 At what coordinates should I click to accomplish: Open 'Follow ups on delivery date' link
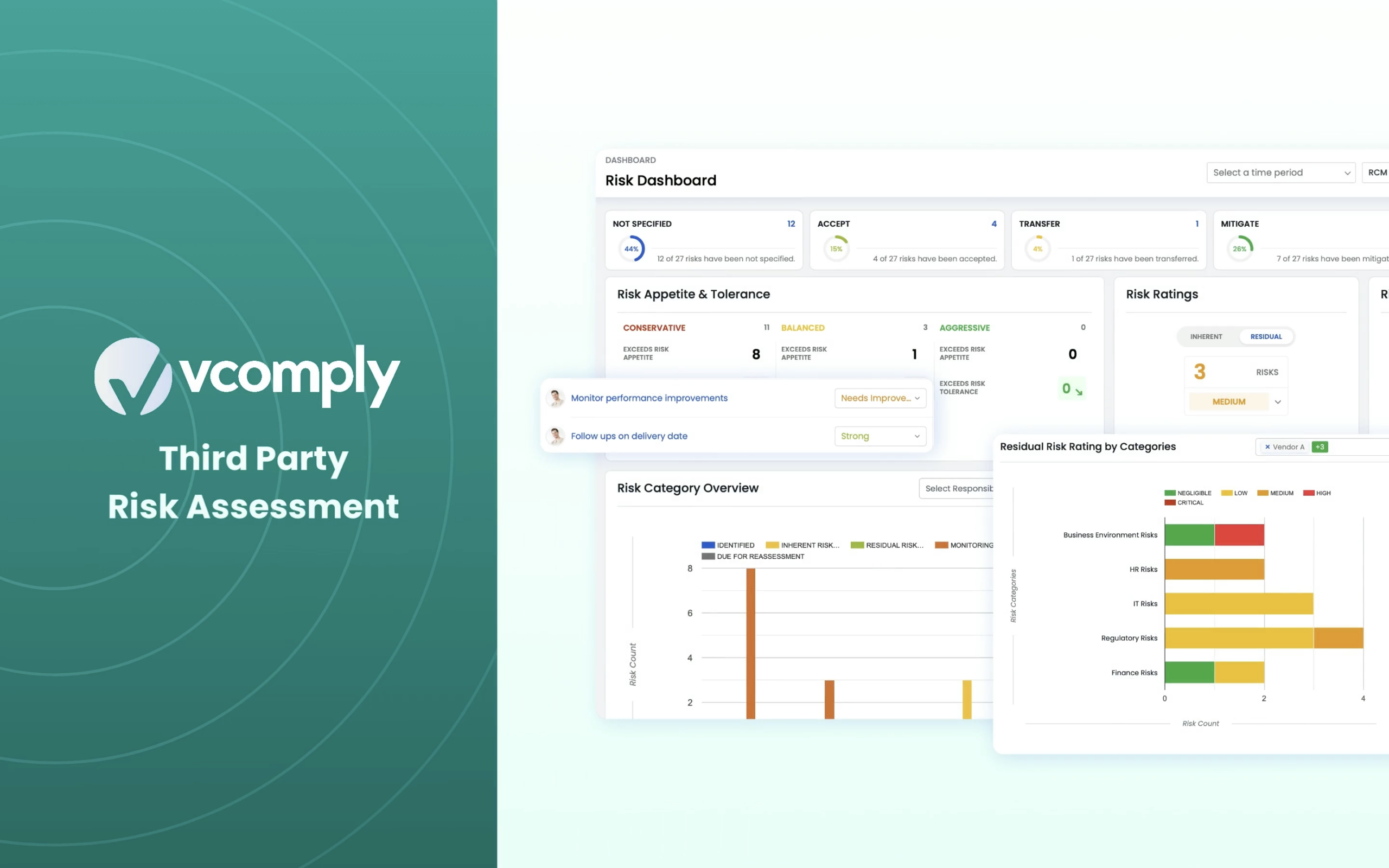629,436
